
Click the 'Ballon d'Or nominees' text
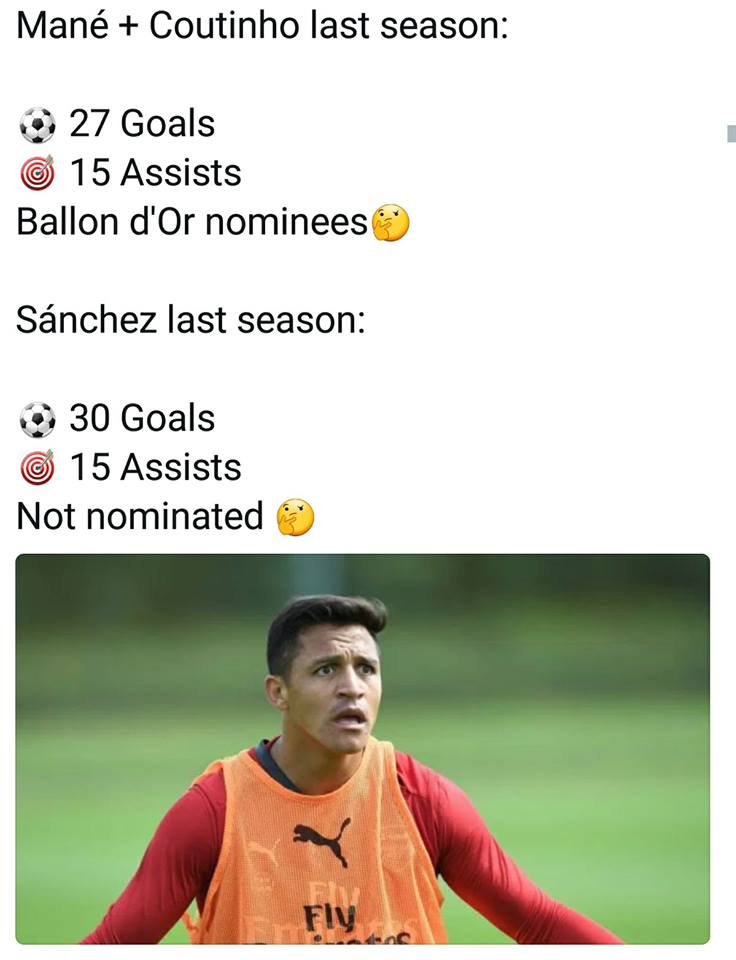[193, 222]
